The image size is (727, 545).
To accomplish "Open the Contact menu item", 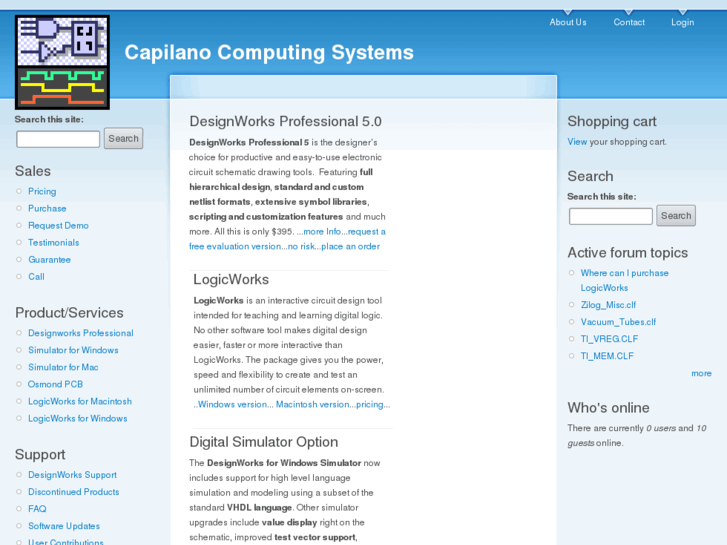I will (x=629, y=22).
